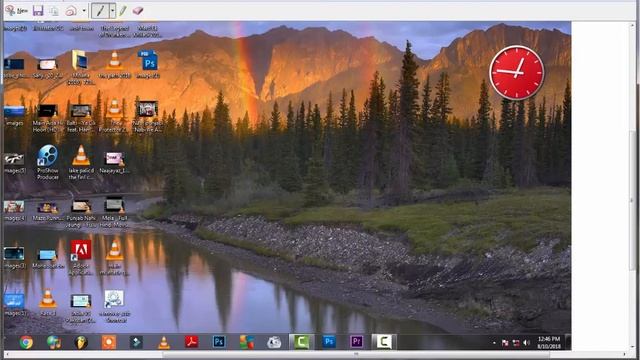The height and width of the screenshot is (360, 640).
Task: Click the red analog clock gadget
Action: point(517,73)
